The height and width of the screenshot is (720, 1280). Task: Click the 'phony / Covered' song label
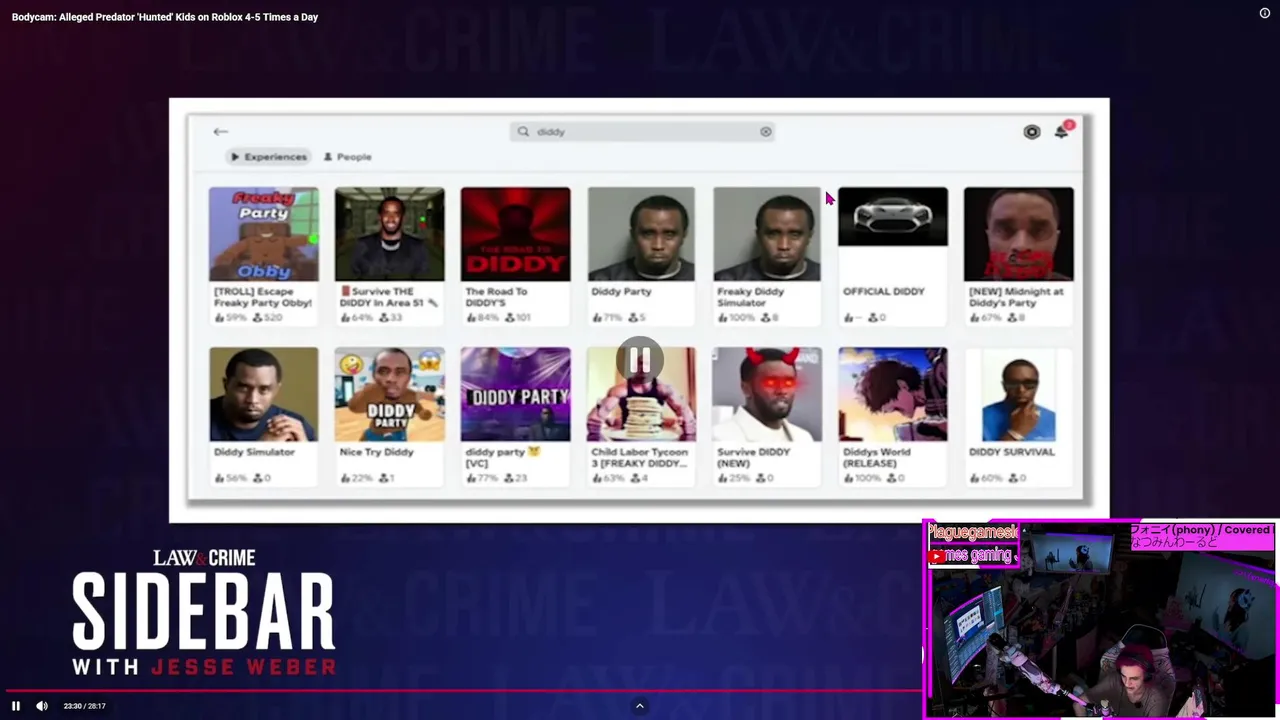[1200, 536]
